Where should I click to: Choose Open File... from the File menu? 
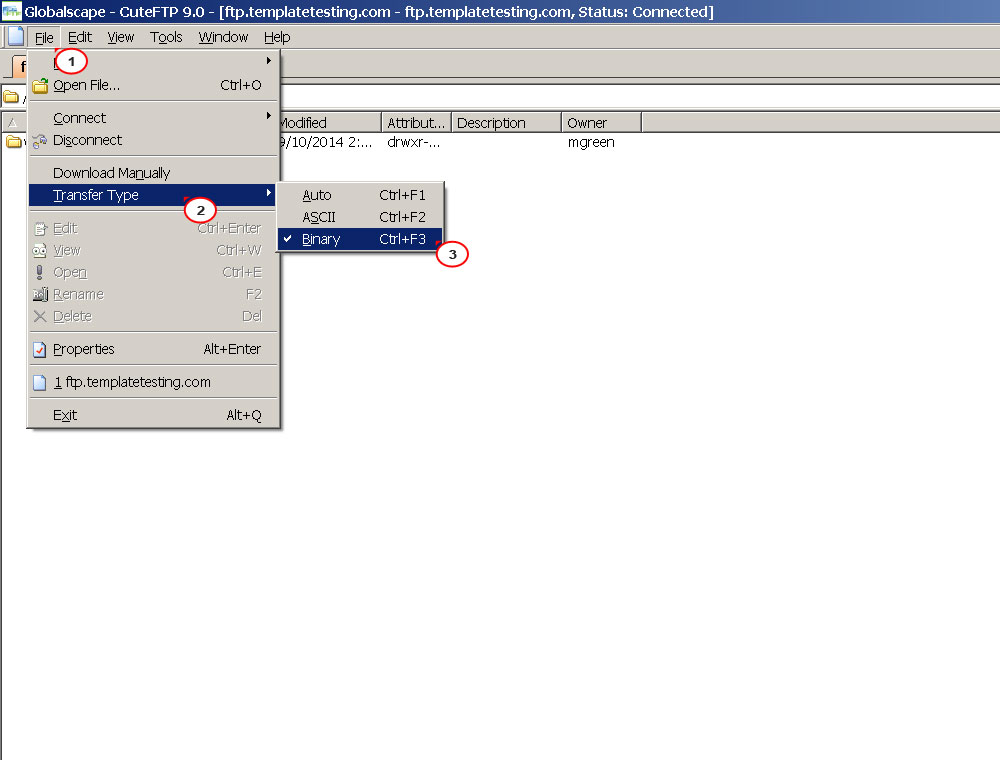(154, 85)
